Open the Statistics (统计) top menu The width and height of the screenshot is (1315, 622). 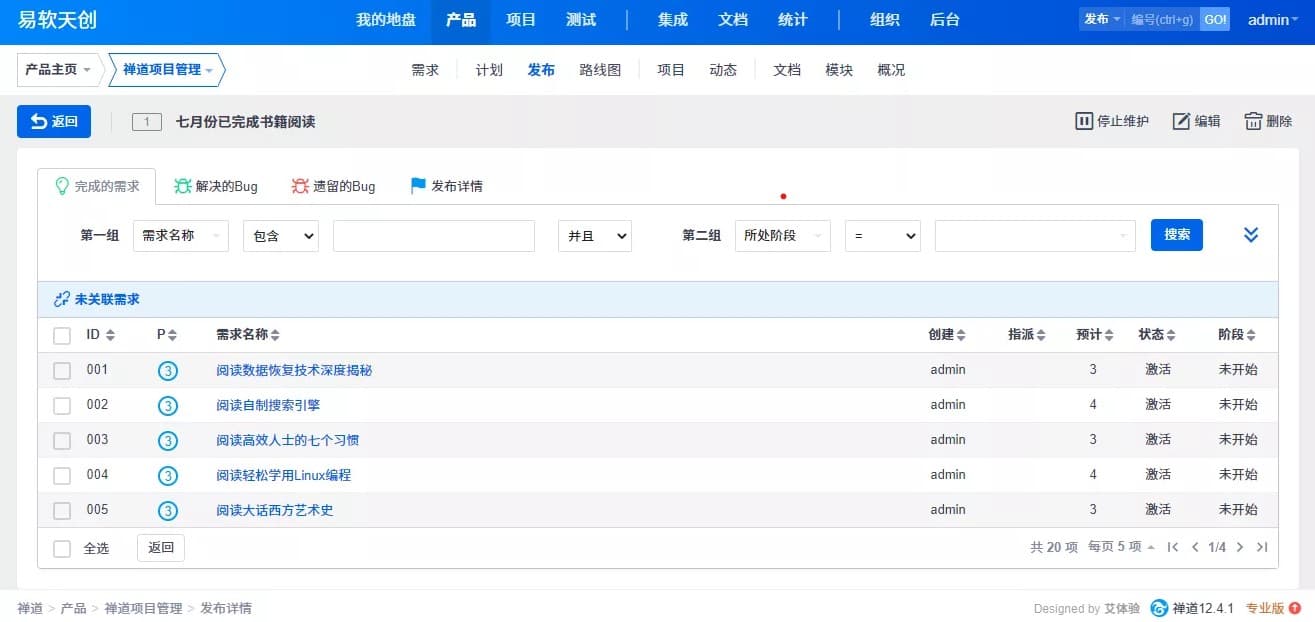[x=793, y=20]
